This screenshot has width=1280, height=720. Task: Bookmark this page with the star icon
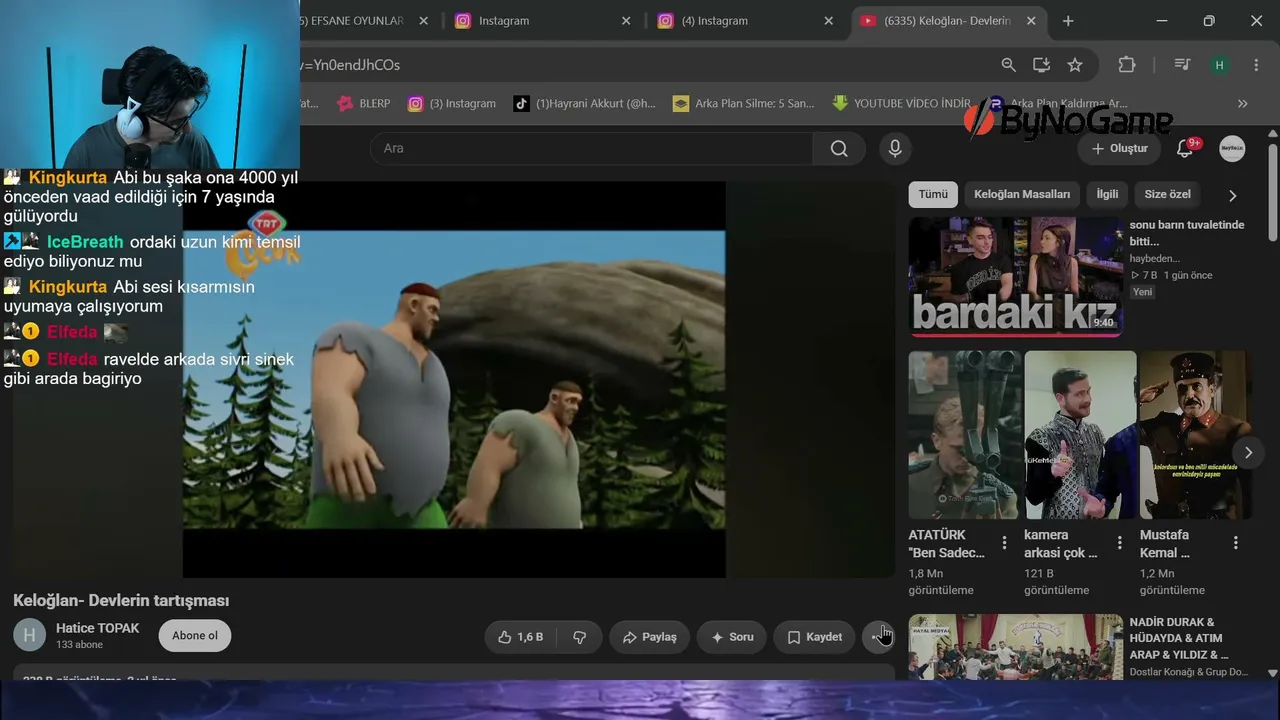click(x=1075, y=65)
